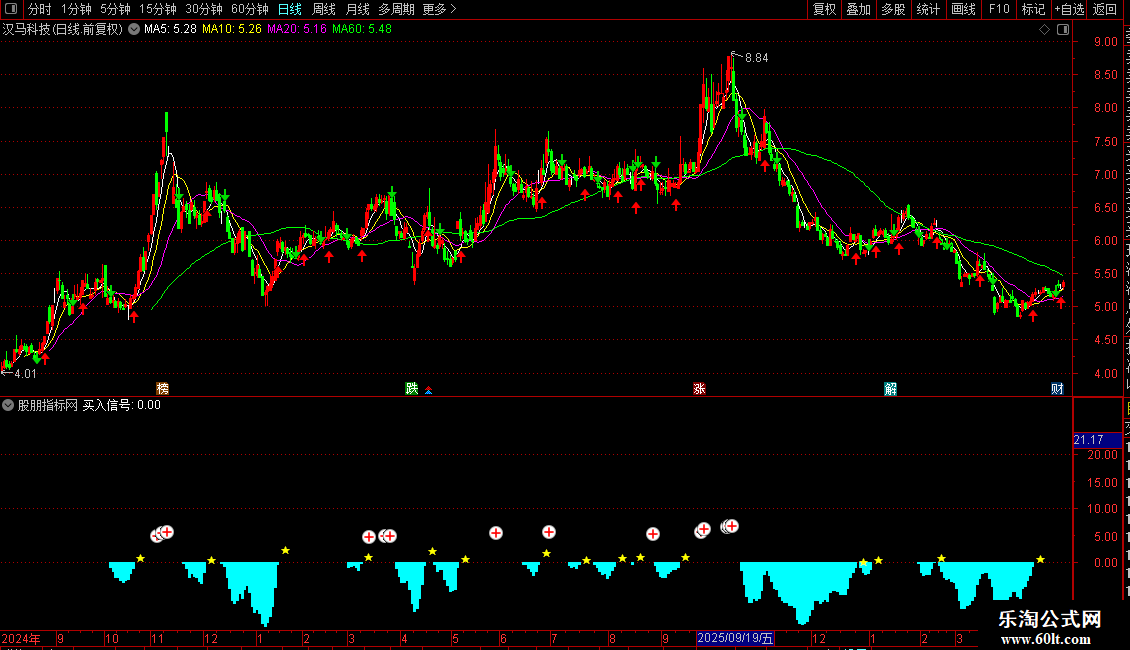Click the 21.17 highlighted value on sub-chart axis

pyautogui.click(x=1098, y=440)
